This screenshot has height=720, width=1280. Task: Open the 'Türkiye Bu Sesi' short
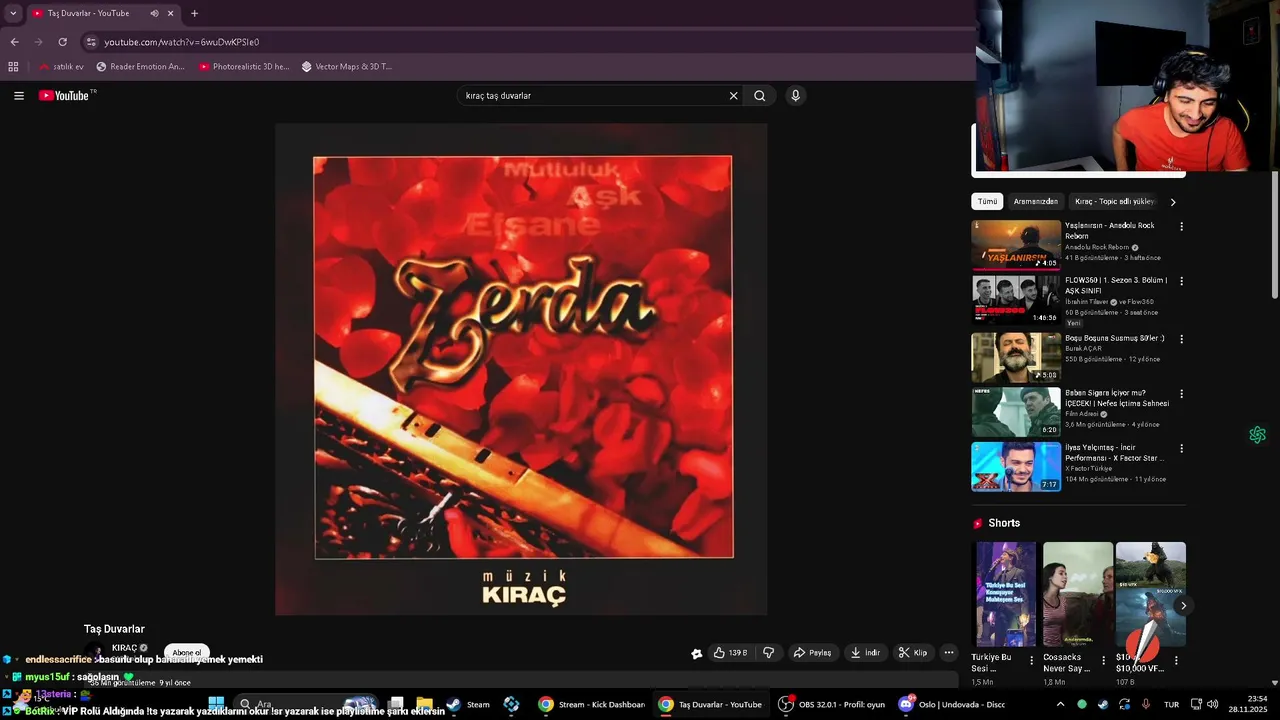tap(1006, 594)
